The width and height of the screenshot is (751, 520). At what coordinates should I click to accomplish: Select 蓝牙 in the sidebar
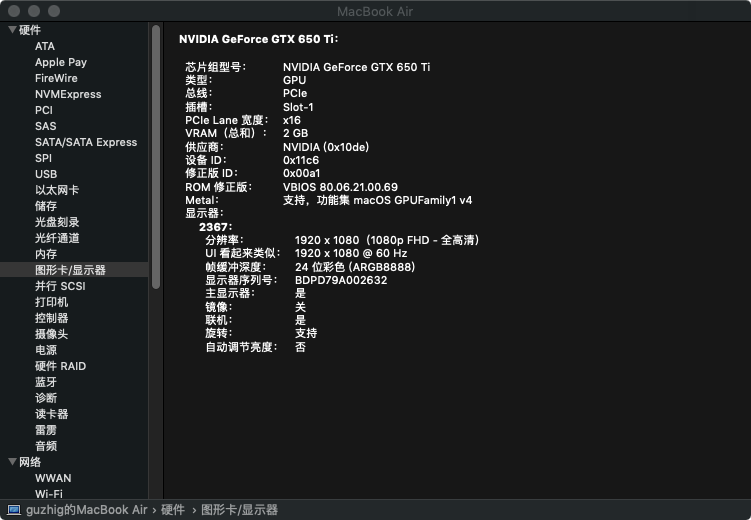(46, 382)
